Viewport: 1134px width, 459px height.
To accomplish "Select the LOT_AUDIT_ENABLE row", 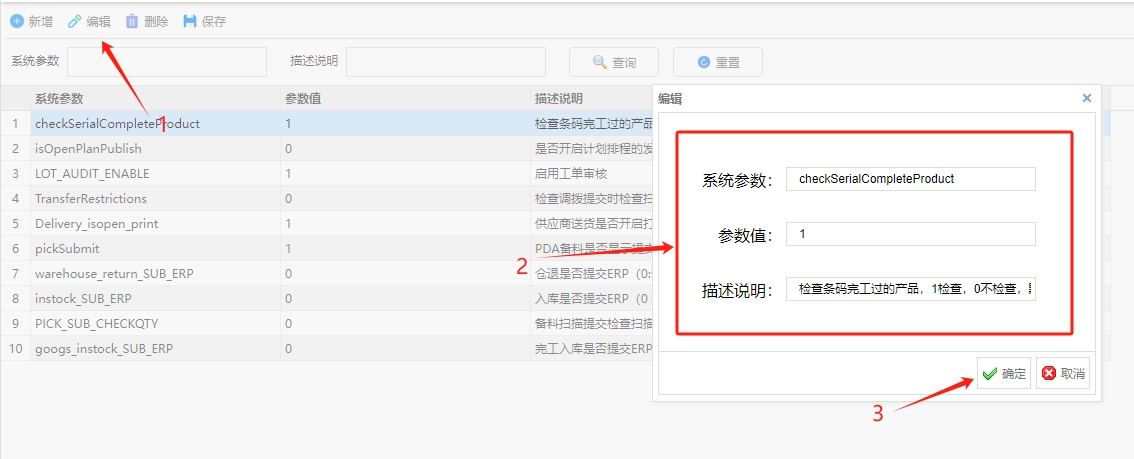I will 92,174.
